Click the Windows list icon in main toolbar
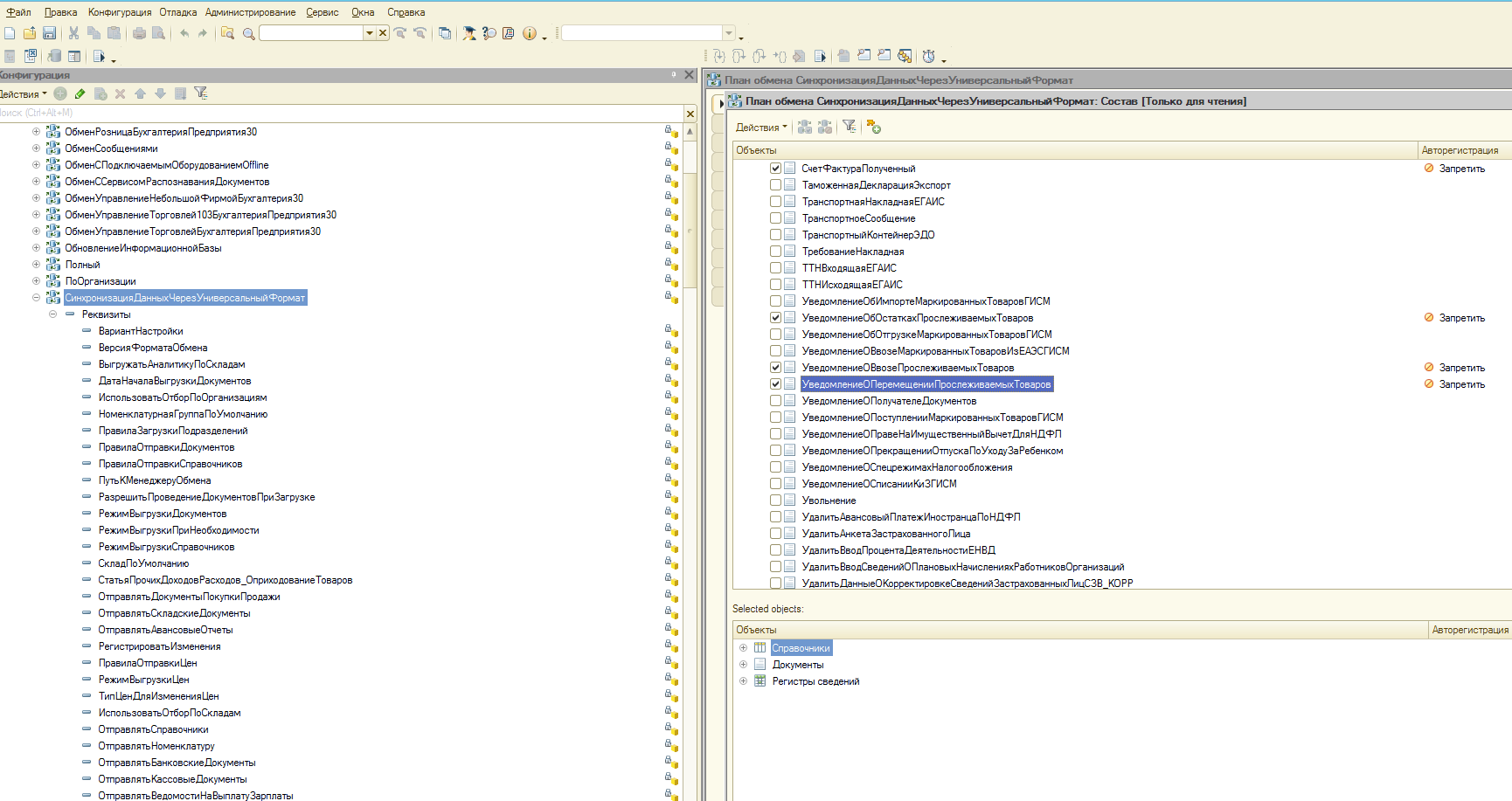 point(445,33)
